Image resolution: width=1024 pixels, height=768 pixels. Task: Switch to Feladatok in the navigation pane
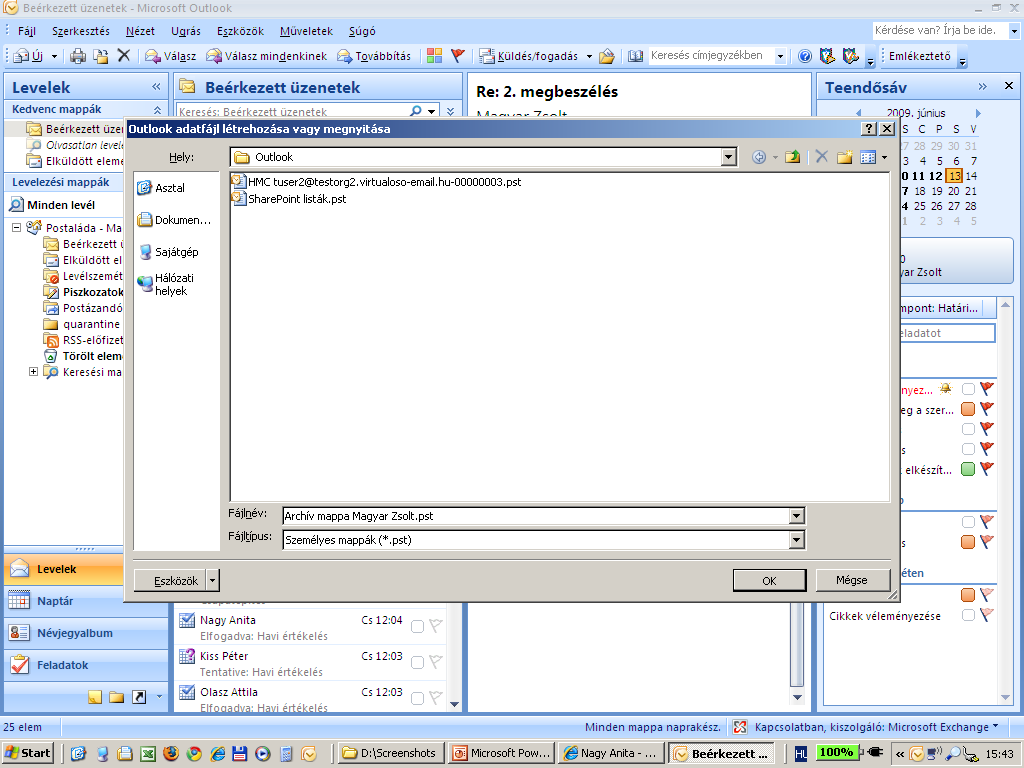click(86, 665)
